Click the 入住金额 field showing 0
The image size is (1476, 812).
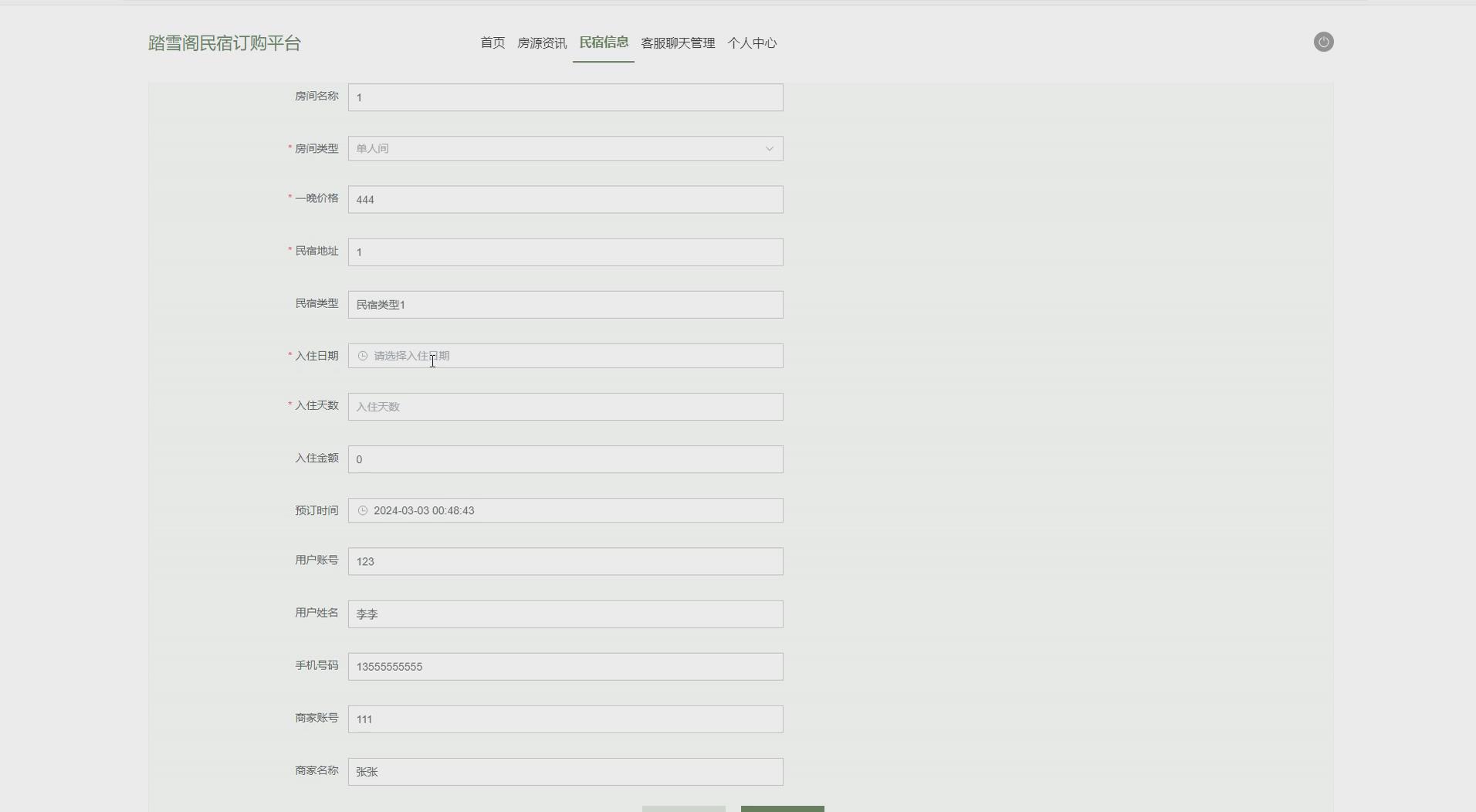point(565,459)
